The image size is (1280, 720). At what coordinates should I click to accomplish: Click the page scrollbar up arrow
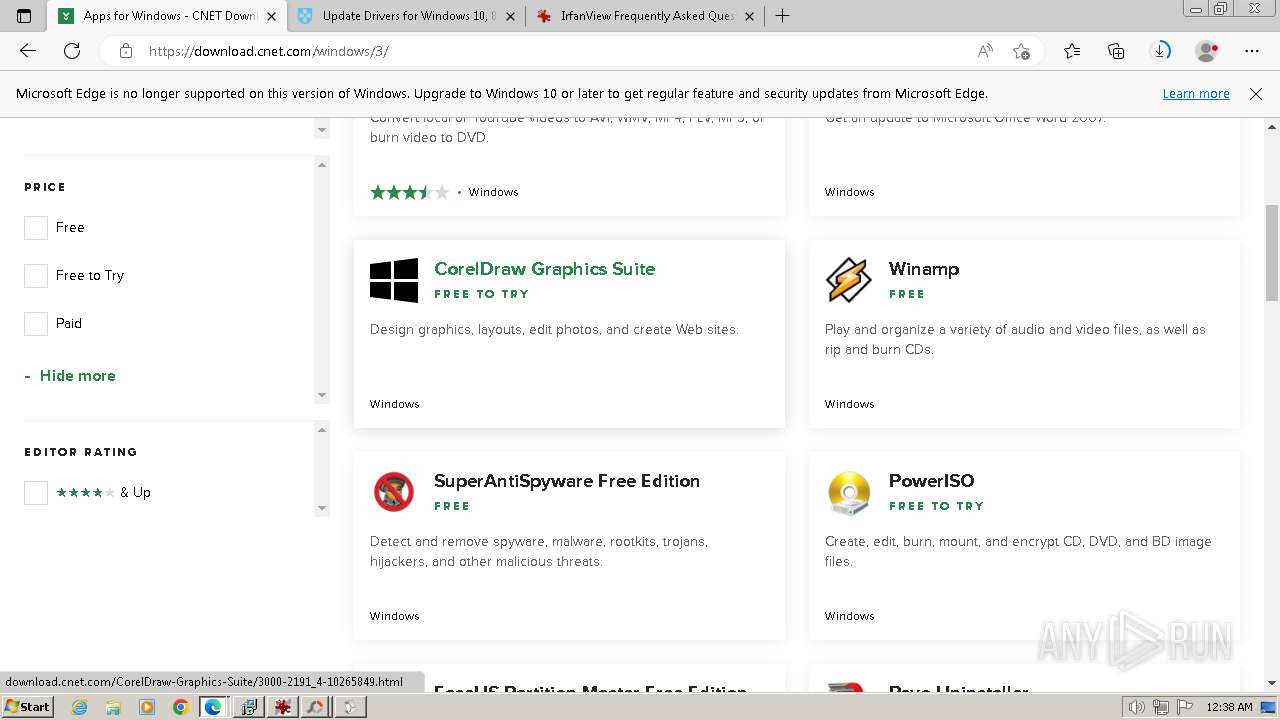click(1272, 127)
